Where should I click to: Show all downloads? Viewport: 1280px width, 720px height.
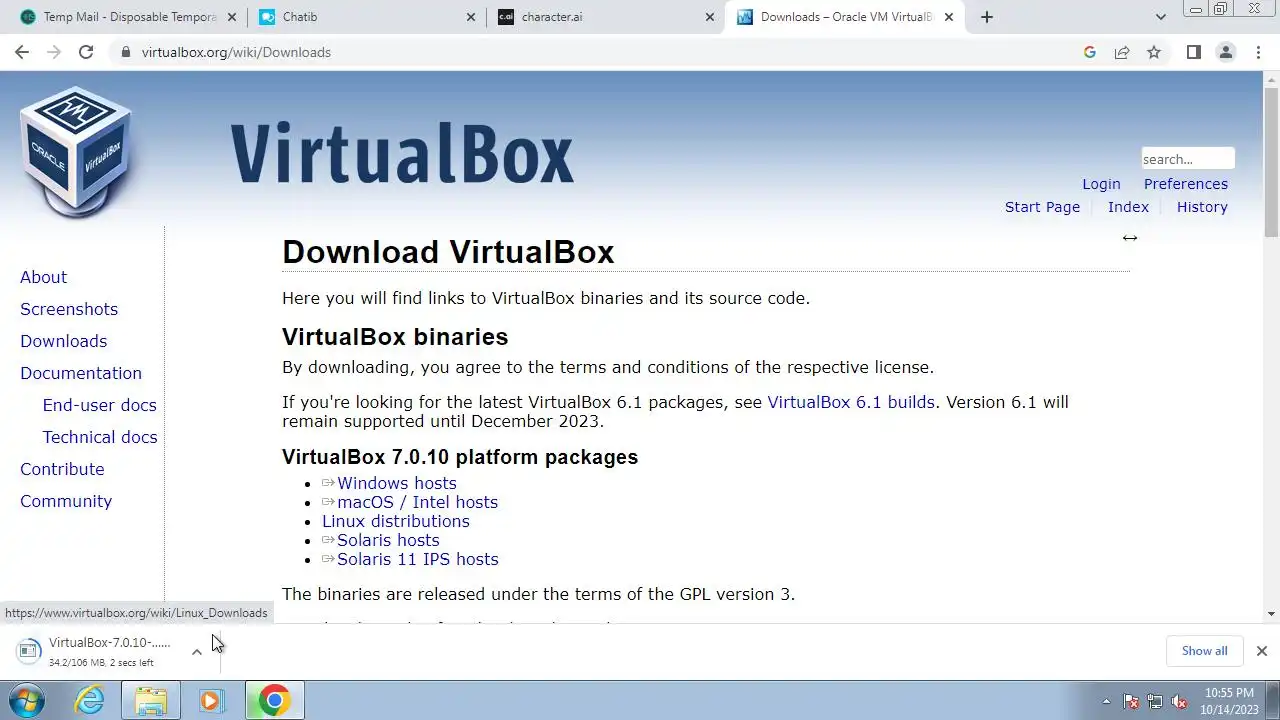pos(1204,651)
